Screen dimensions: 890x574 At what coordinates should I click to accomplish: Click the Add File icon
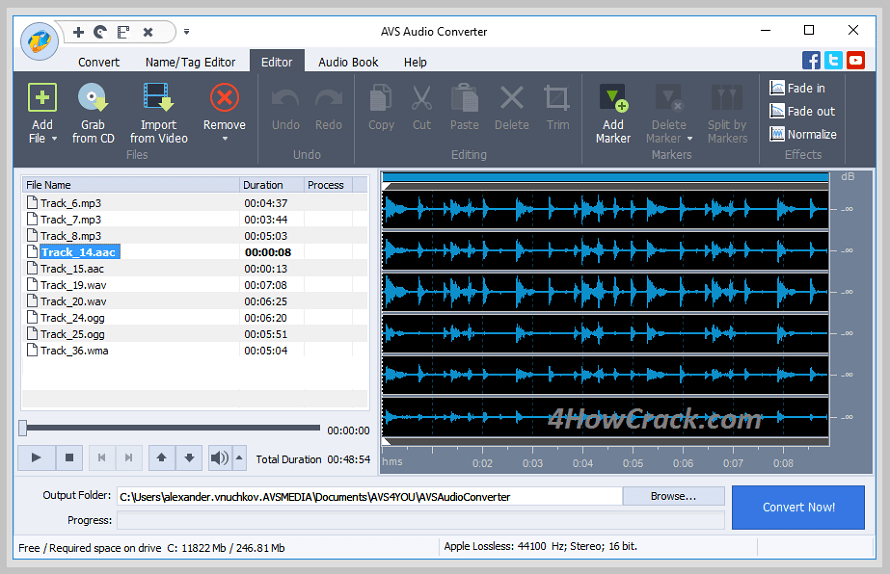[x=42, y=98]
